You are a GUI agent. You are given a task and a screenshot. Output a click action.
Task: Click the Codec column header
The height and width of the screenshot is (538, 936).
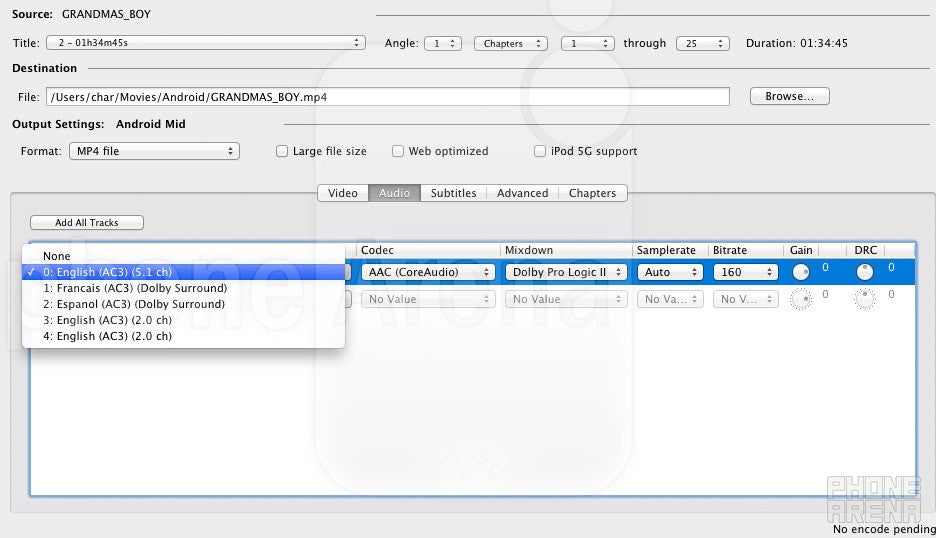tap(429, 250)
